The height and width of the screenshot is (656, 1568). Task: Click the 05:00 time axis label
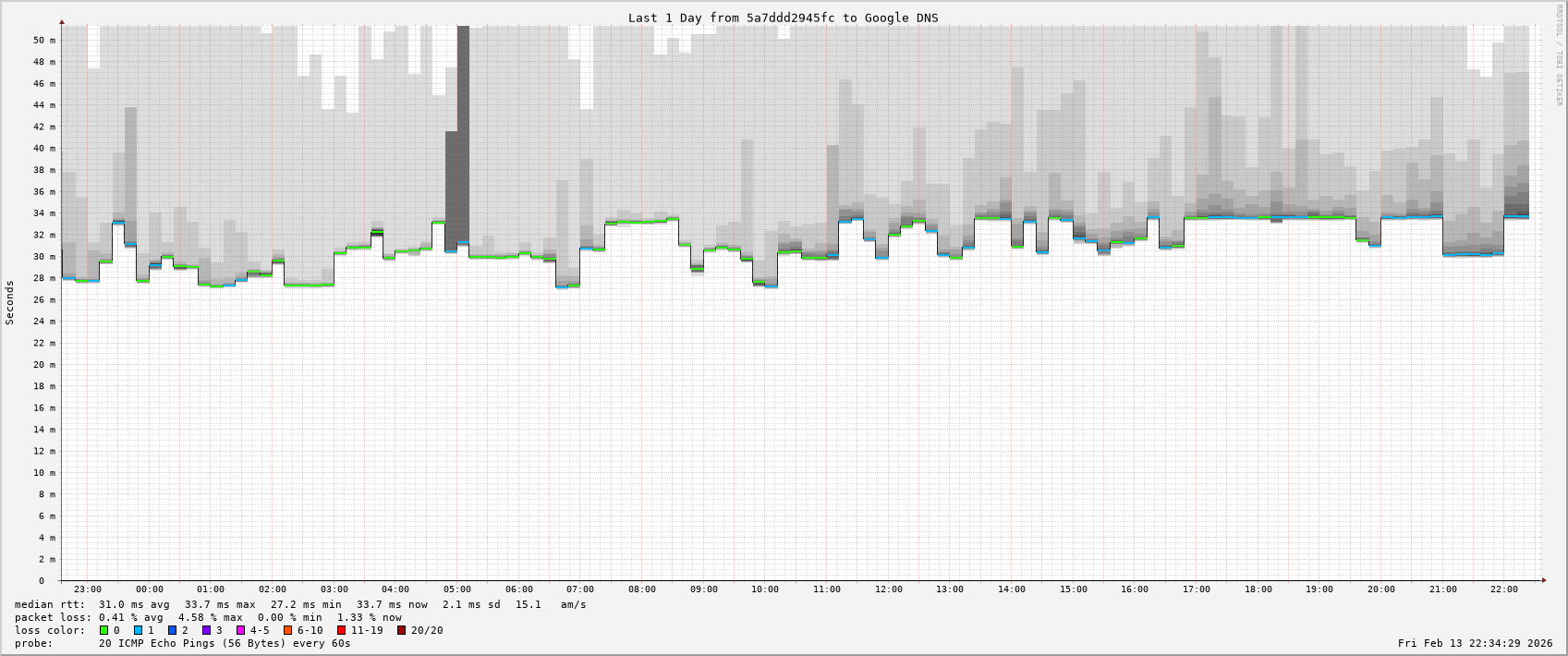pos(457,589)
